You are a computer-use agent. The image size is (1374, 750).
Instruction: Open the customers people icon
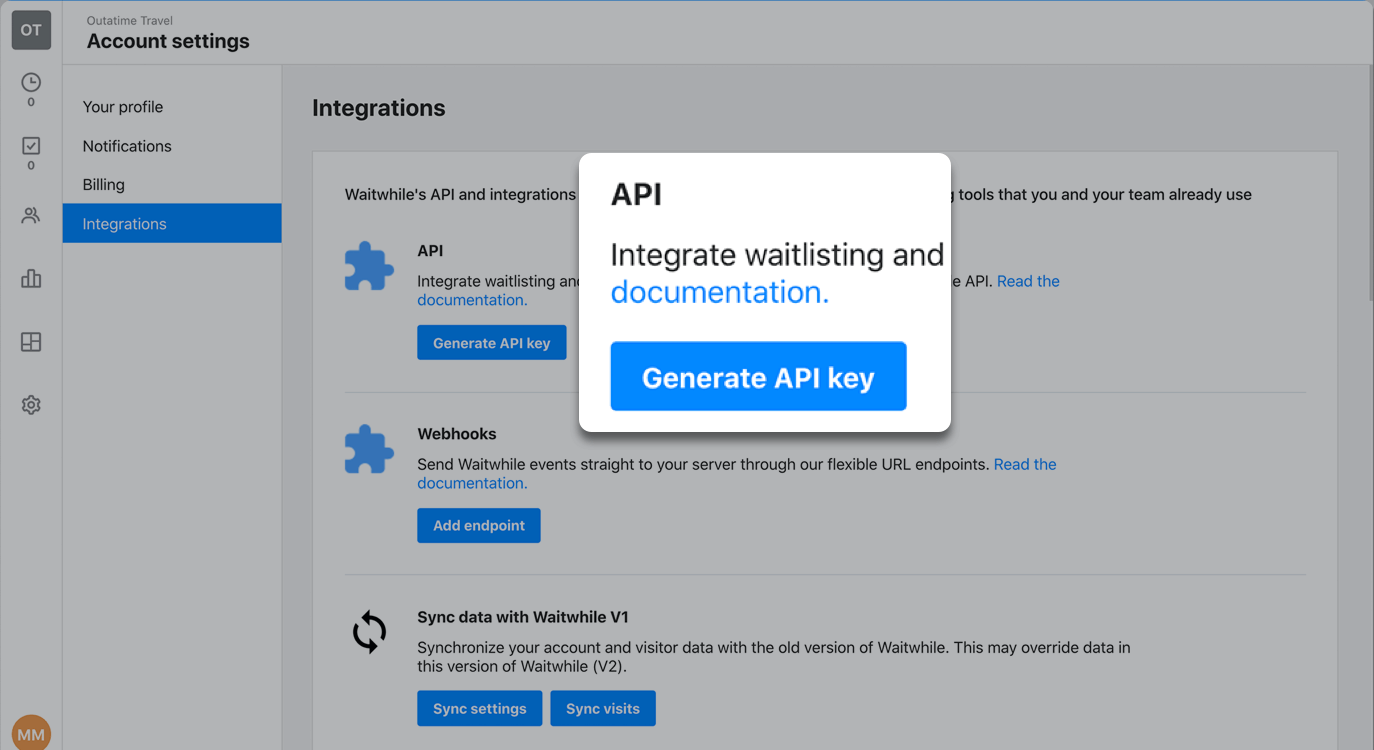[x=31, y=215]
